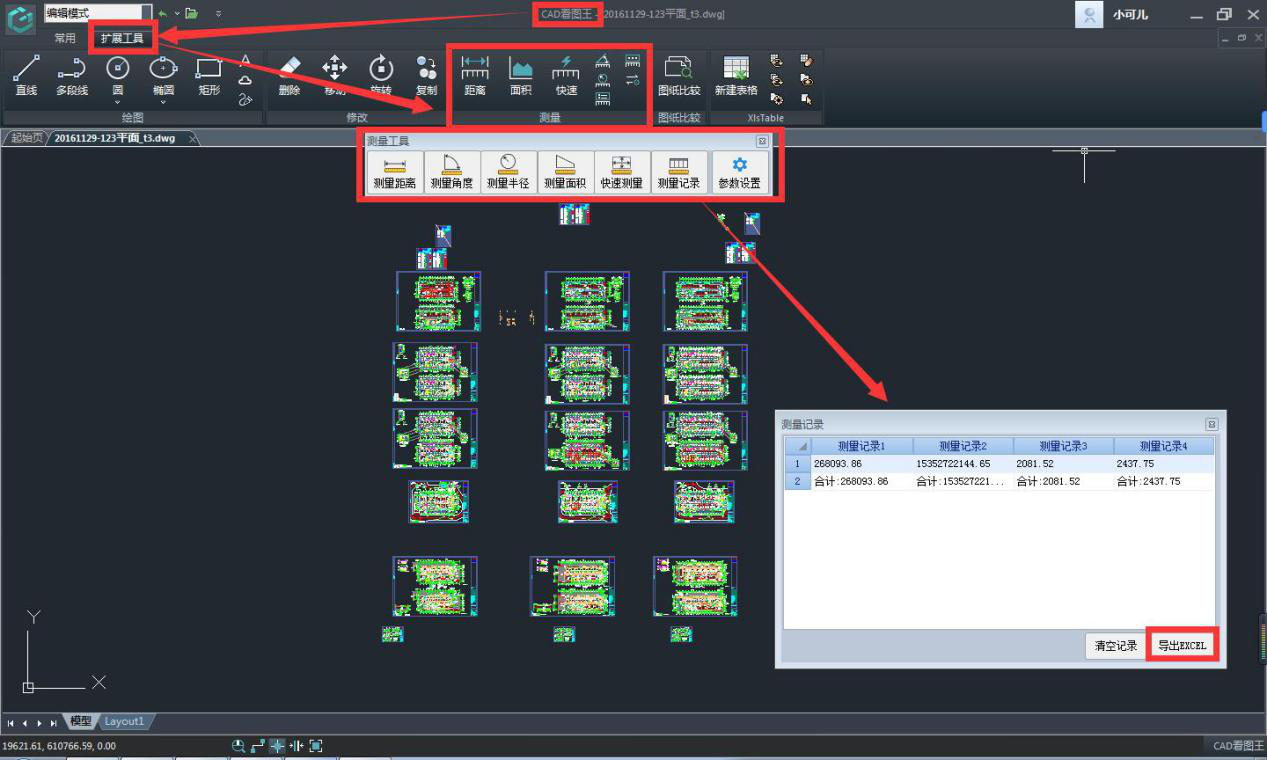This screenshot has width=1267, height=760.
Task: Open 参数设置 in measurement toolbar
Action: (x=740, y=173)
